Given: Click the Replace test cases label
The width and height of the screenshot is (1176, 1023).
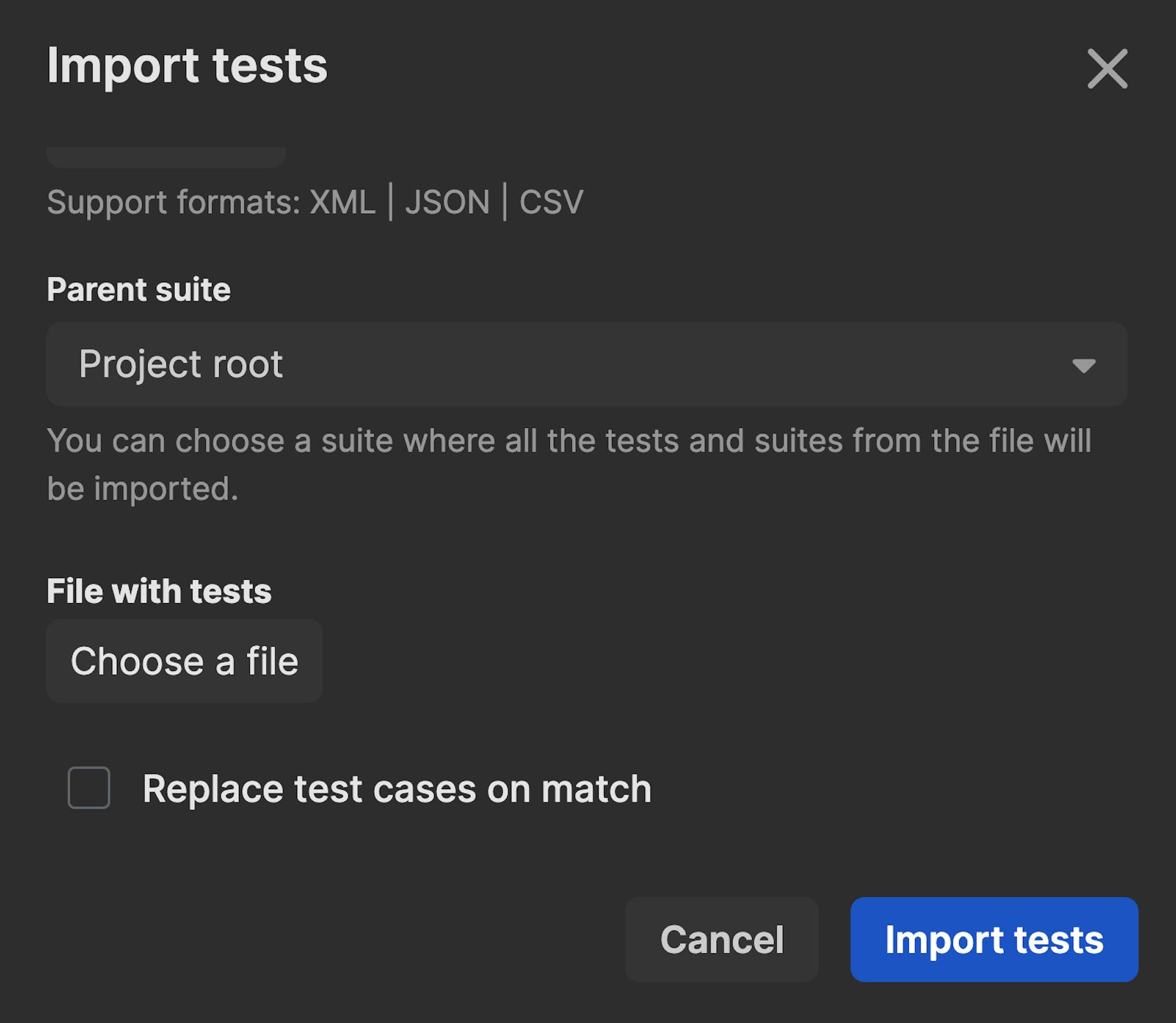Looking at the screenshot, I should tap(396, 789).
